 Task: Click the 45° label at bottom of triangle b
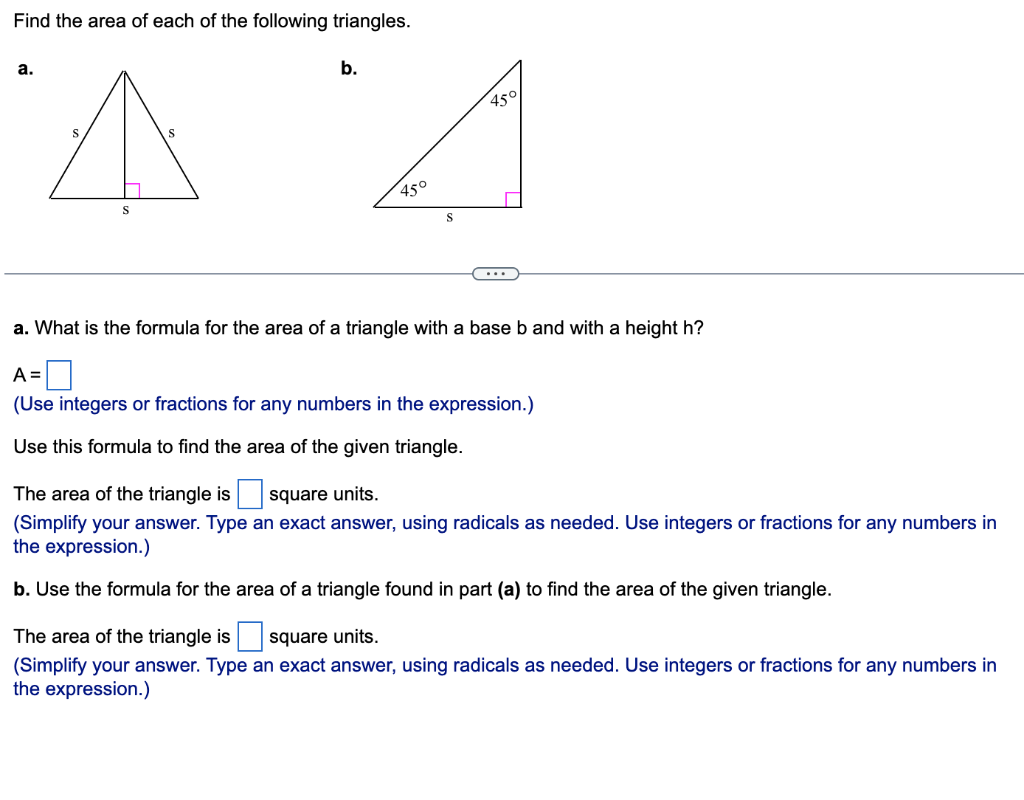click(x=413, y=188)
